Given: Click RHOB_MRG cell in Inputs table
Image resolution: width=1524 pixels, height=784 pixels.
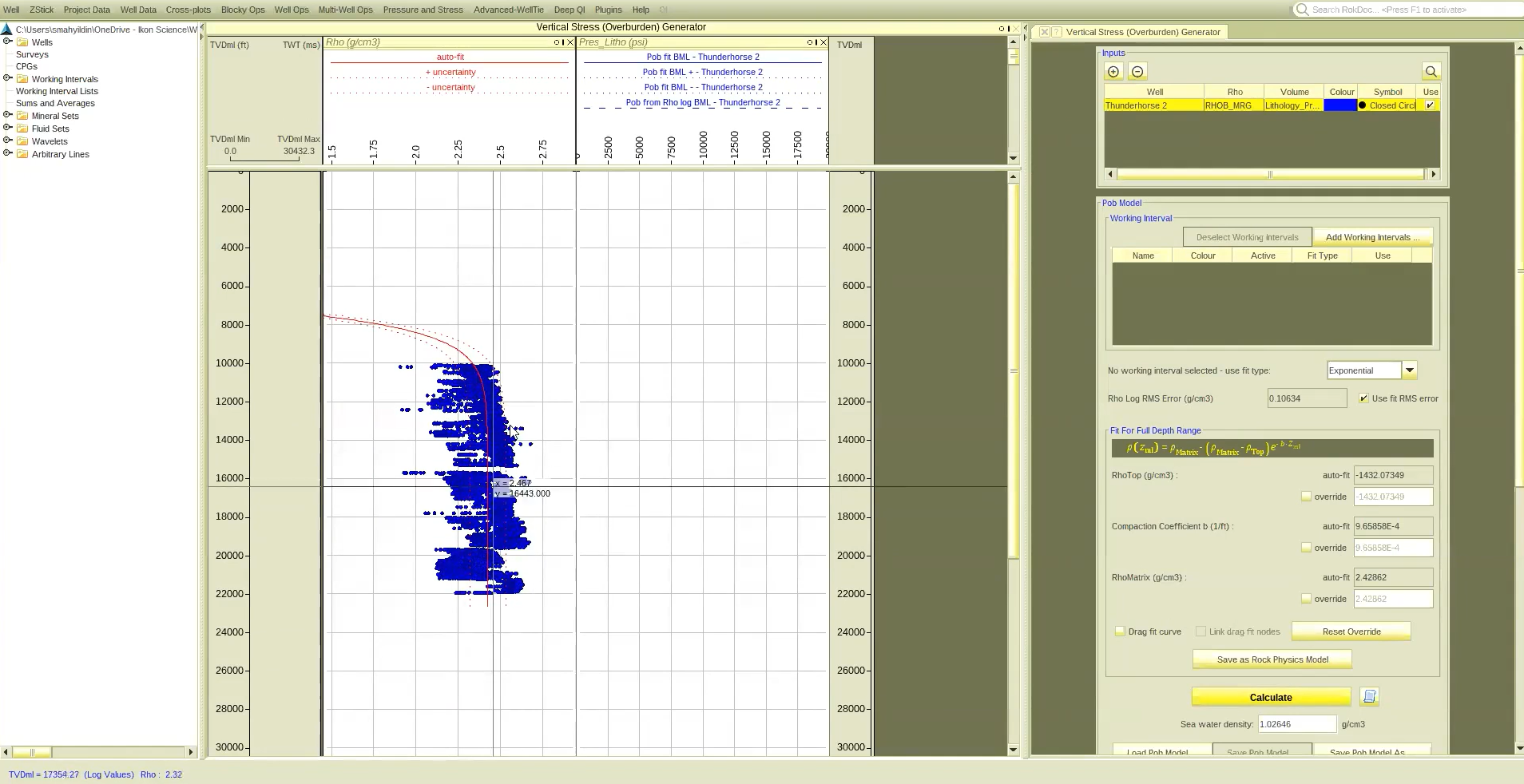Looking at the screenshot, I should 1233,105.
